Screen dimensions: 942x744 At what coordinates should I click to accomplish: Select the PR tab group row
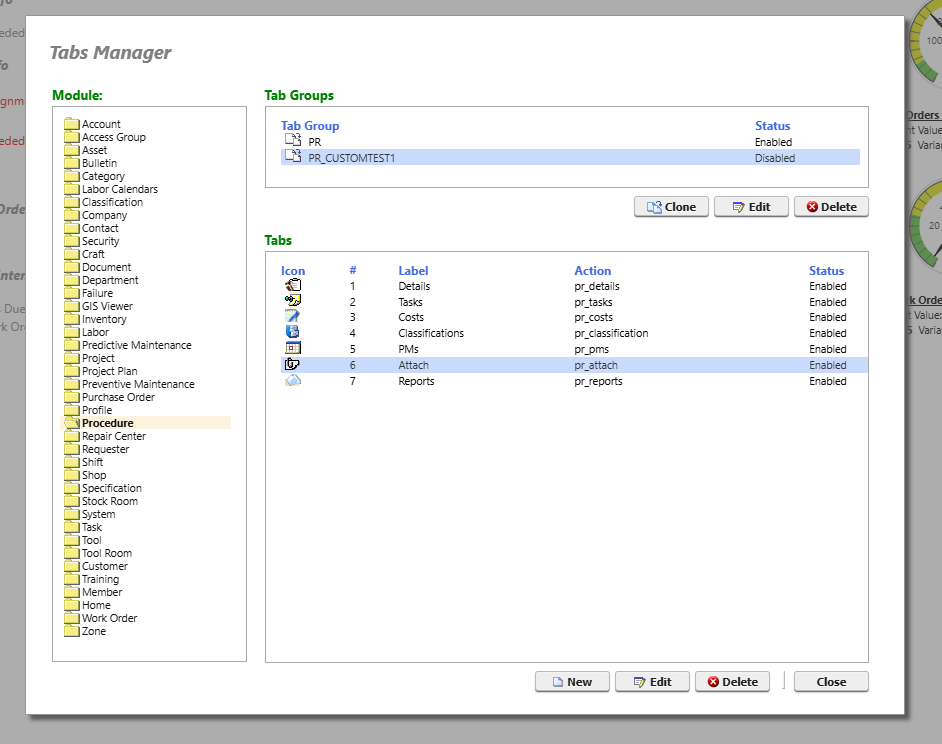pyautogui.click(x=570, y=142)
